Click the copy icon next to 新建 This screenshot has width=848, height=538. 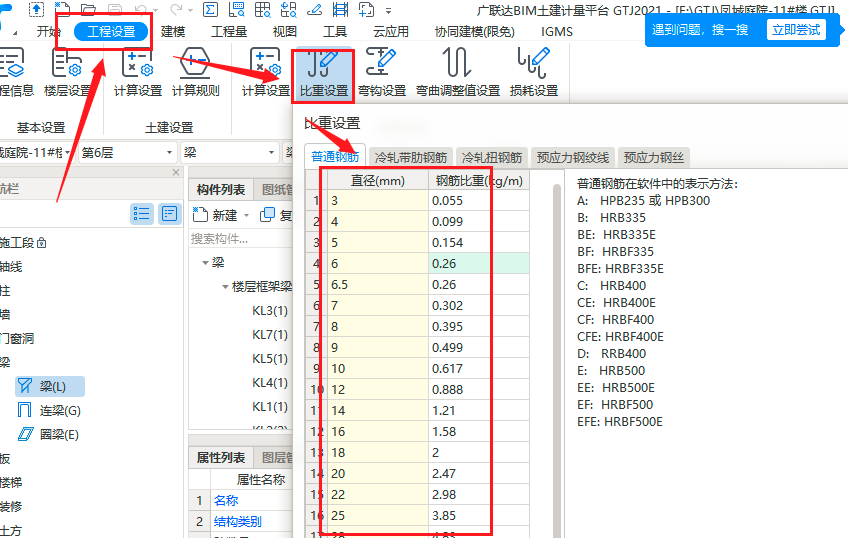[x=267, y=215]
